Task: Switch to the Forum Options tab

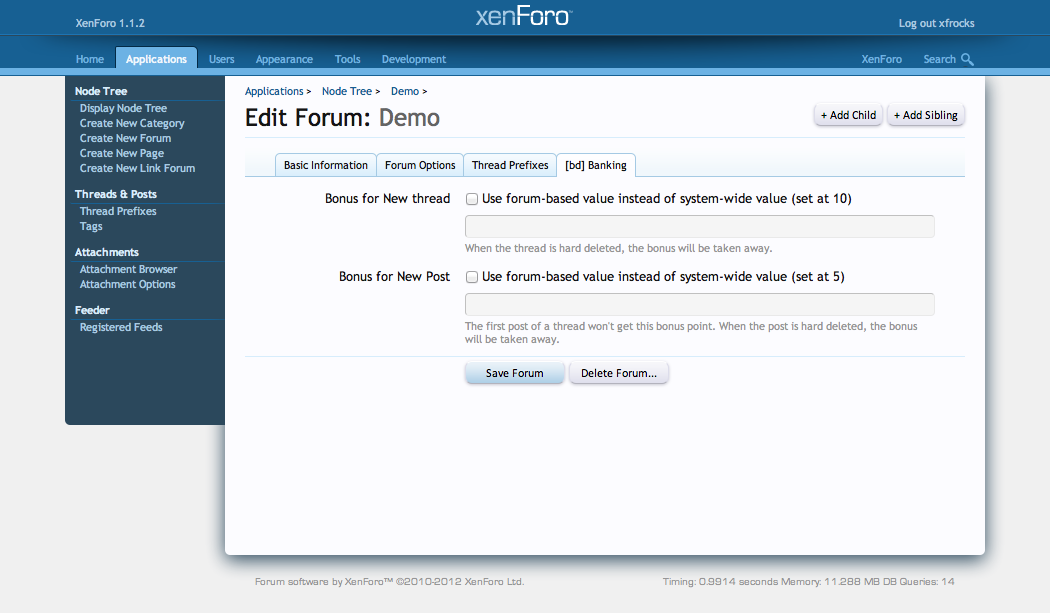Action: tap(420, 165)
